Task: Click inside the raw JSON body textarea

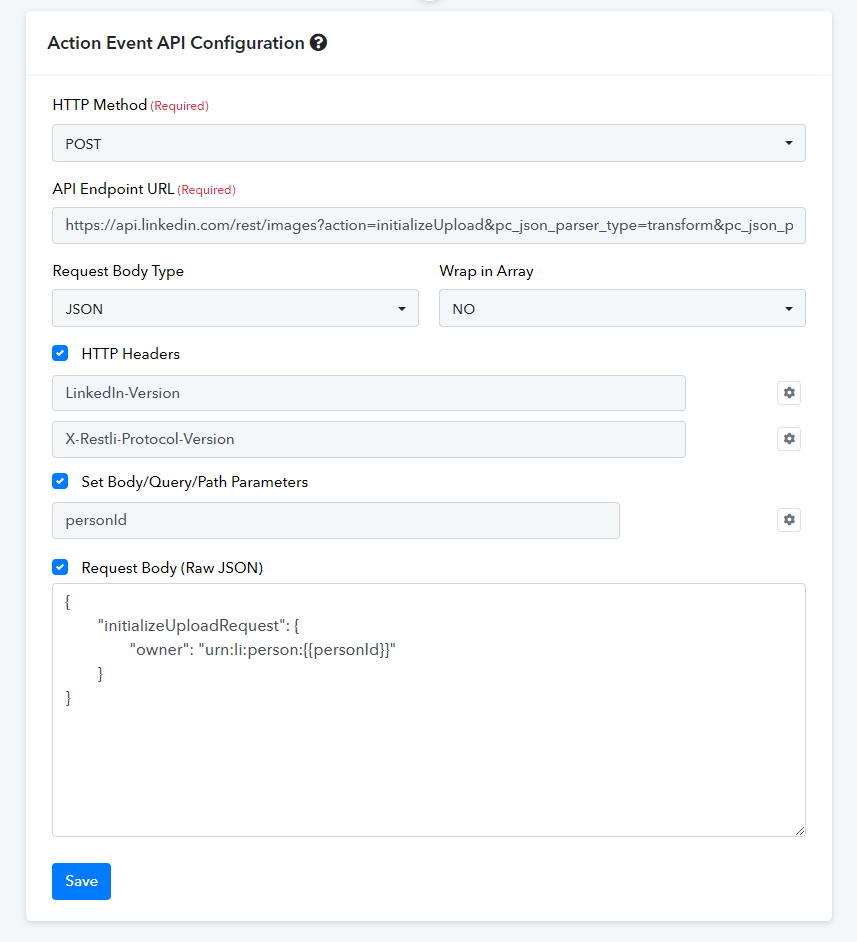Action: [x=429, y=710]
